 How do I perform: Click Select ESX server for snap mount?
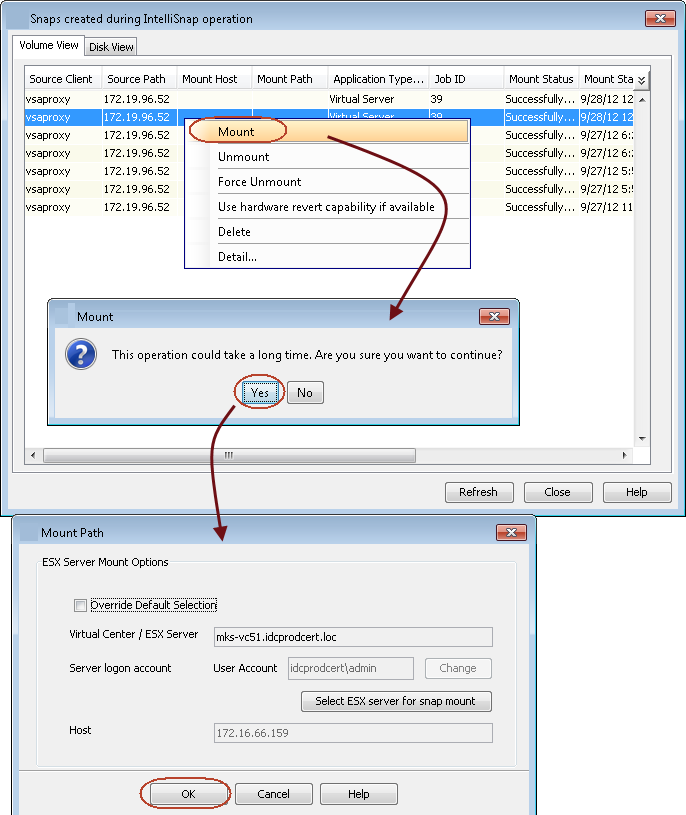[x=395, y=701]
